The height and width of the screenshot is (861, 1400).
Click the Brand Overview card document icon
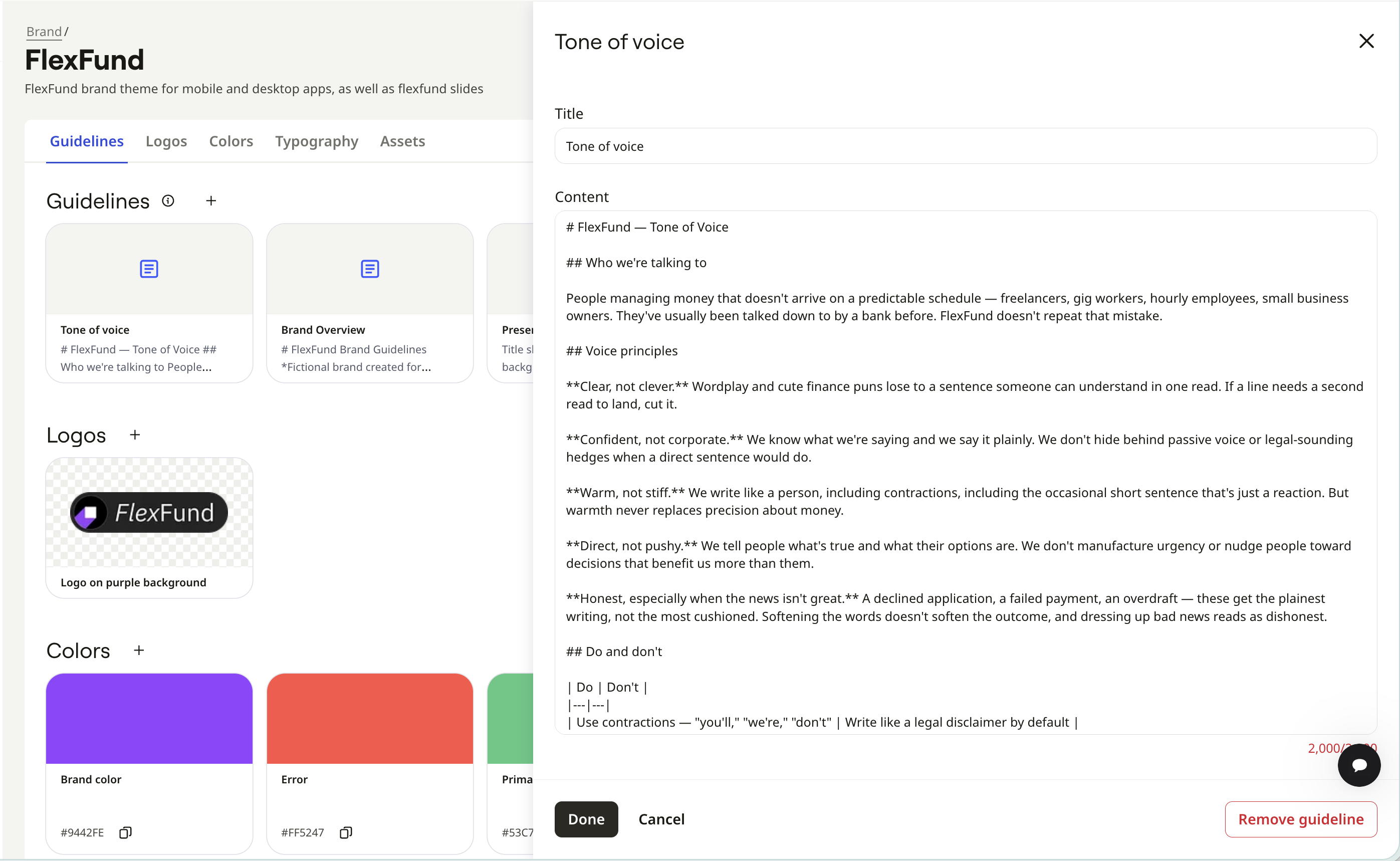[x=370, y=269]
